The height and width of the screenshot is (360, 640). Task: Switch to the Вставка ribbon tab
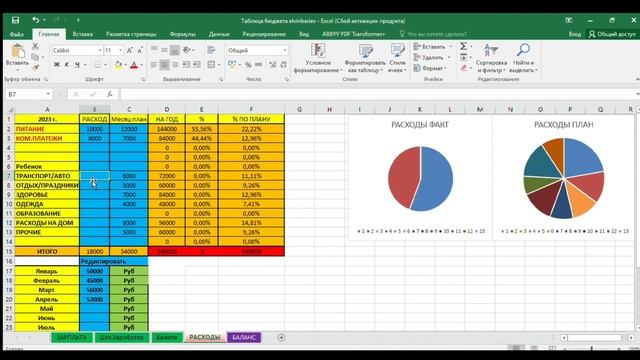point(82,34)
